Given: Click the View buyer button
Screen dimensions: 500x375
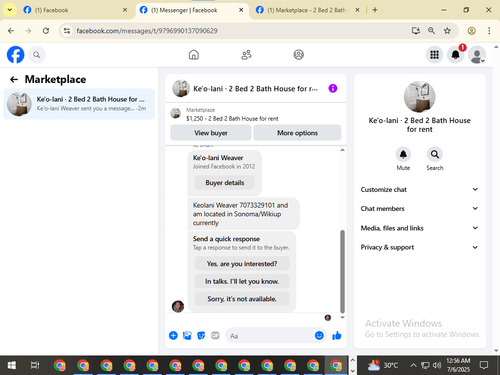Looking at the screenshot, I should 211,133.
